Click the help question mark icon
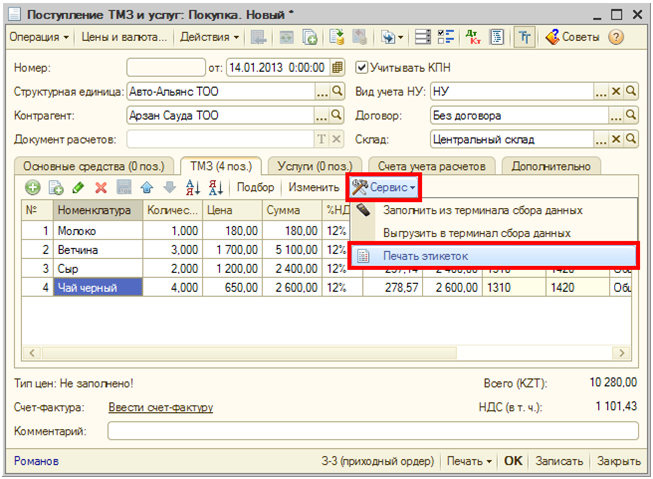The width and height of the screenshot is (653, 479). 616,37
